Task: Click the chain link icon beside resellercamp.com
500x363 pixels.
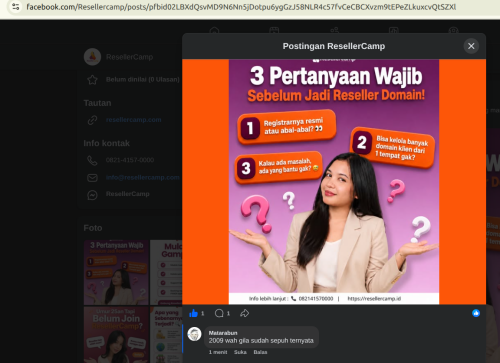Action: [x=92, y=120]
